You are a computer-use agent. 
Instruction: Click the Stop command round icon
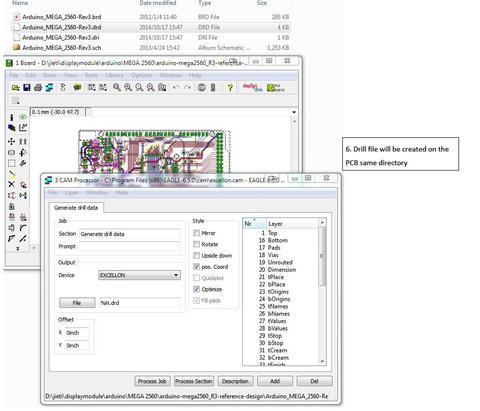point(201,88)
